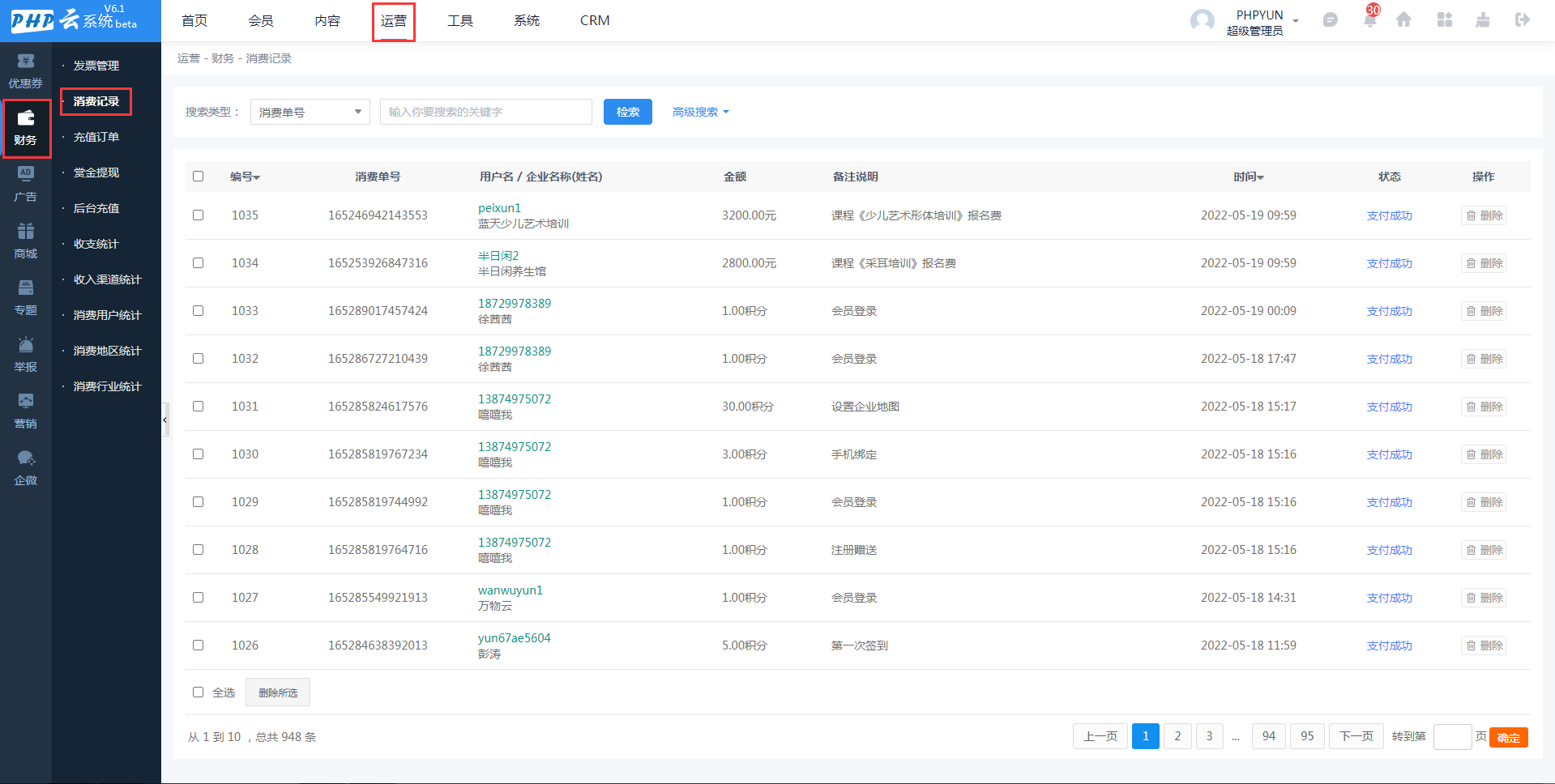1555x784 pixels.
Task: Open the 工具 top menu
Action: 460,20
